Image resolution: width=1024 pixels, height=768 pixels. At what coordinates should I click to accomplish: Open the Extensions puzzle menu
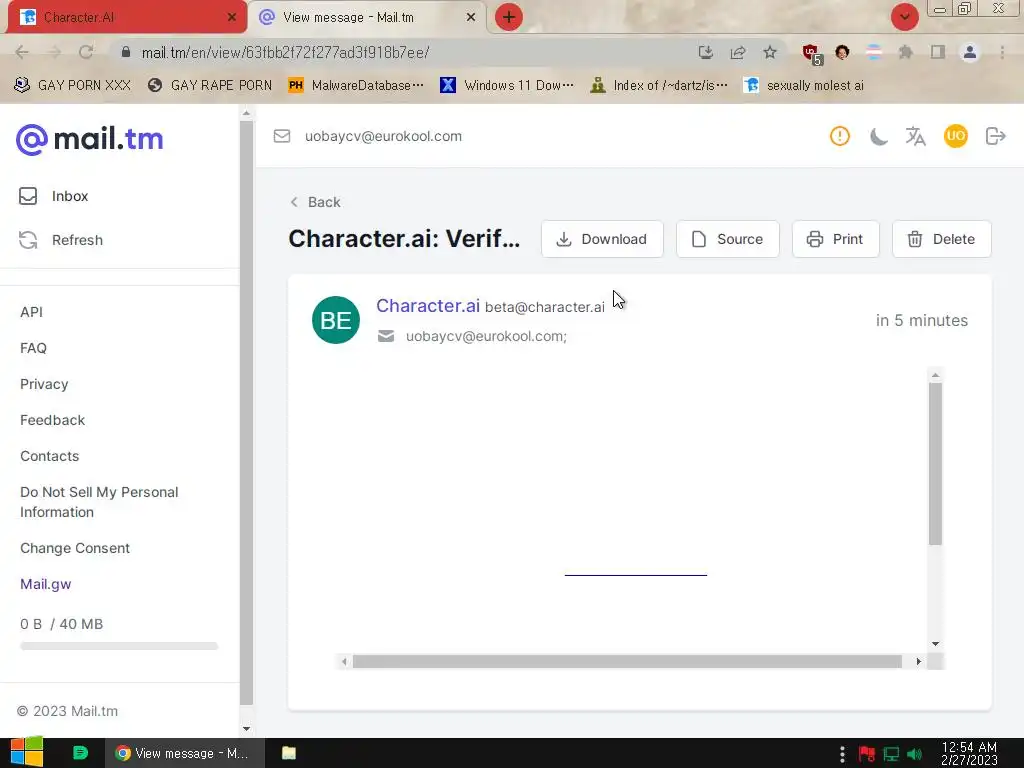tap(905, 52)
